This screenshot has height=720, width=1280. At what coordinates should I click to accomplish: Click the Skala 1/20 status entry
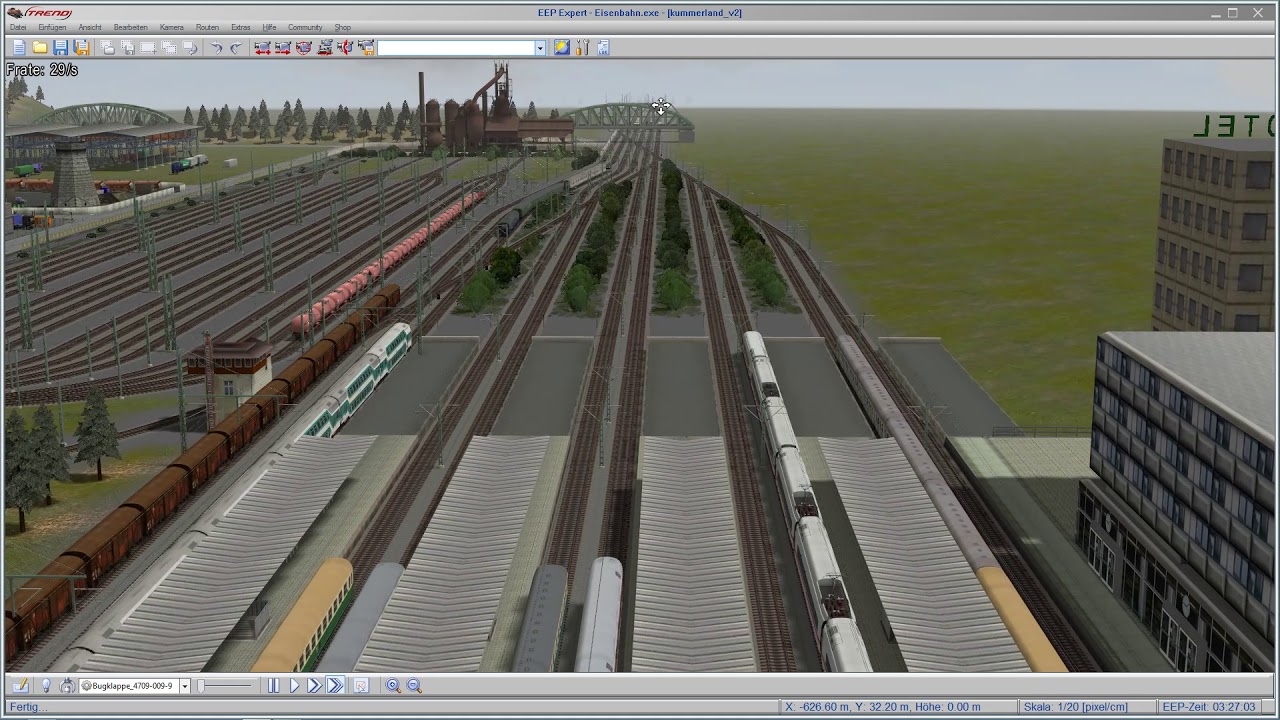coord(1075,707)
